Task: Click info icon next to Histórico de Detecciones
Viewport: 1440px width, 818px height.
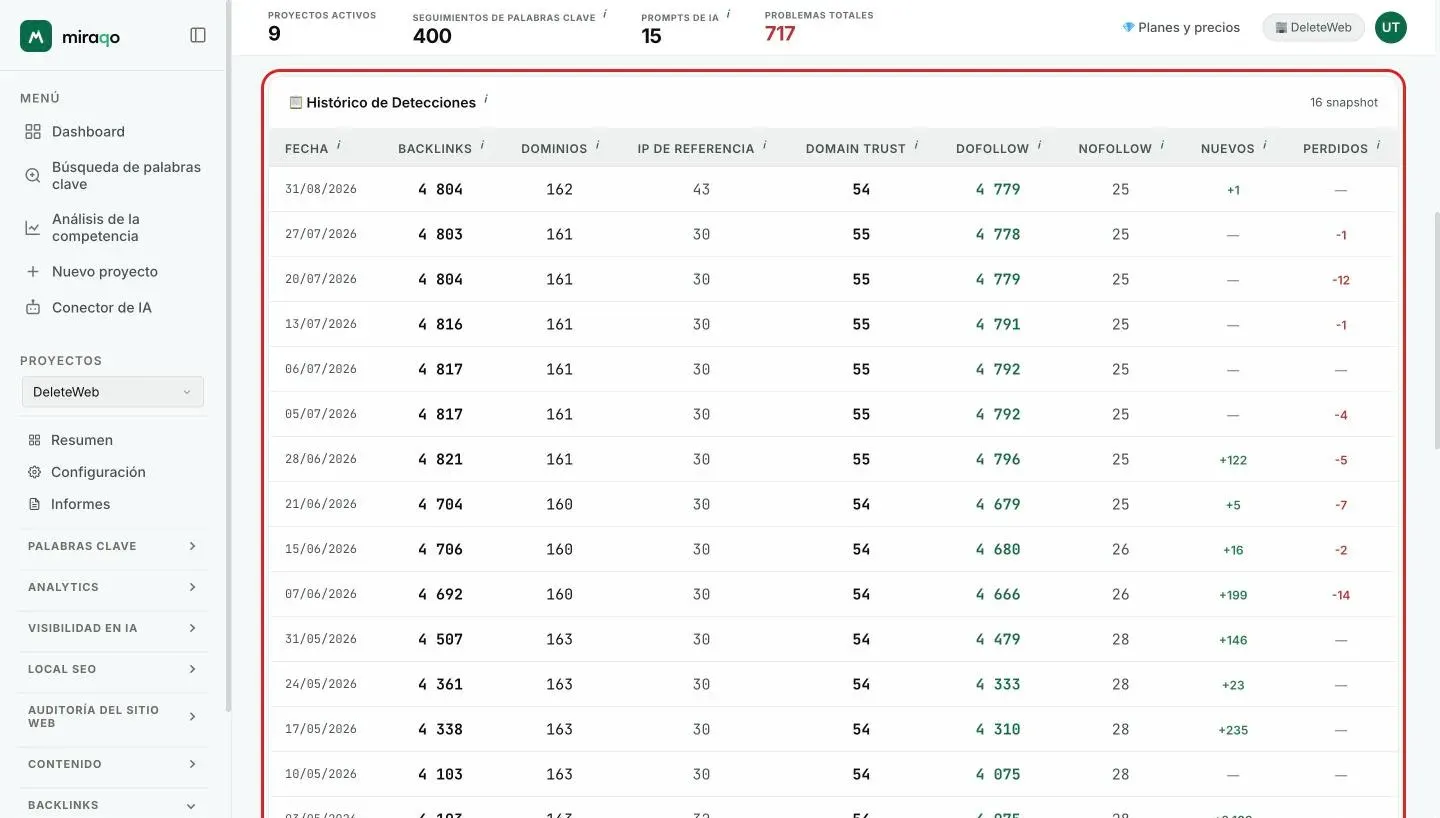Action: tap(486, 99)
